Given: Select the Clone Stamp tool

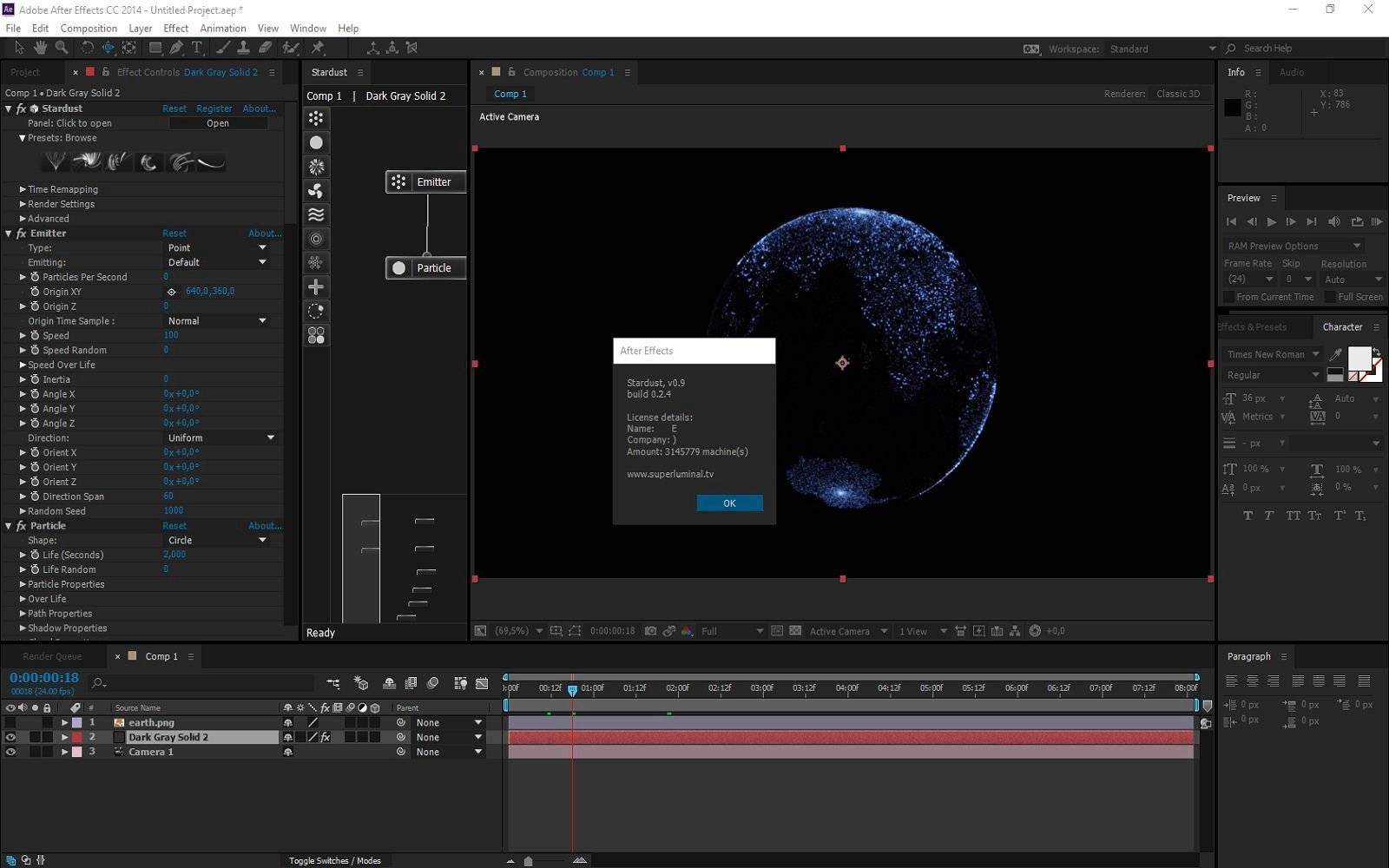Looking at the screenshot, I should (x=244, y=48).
